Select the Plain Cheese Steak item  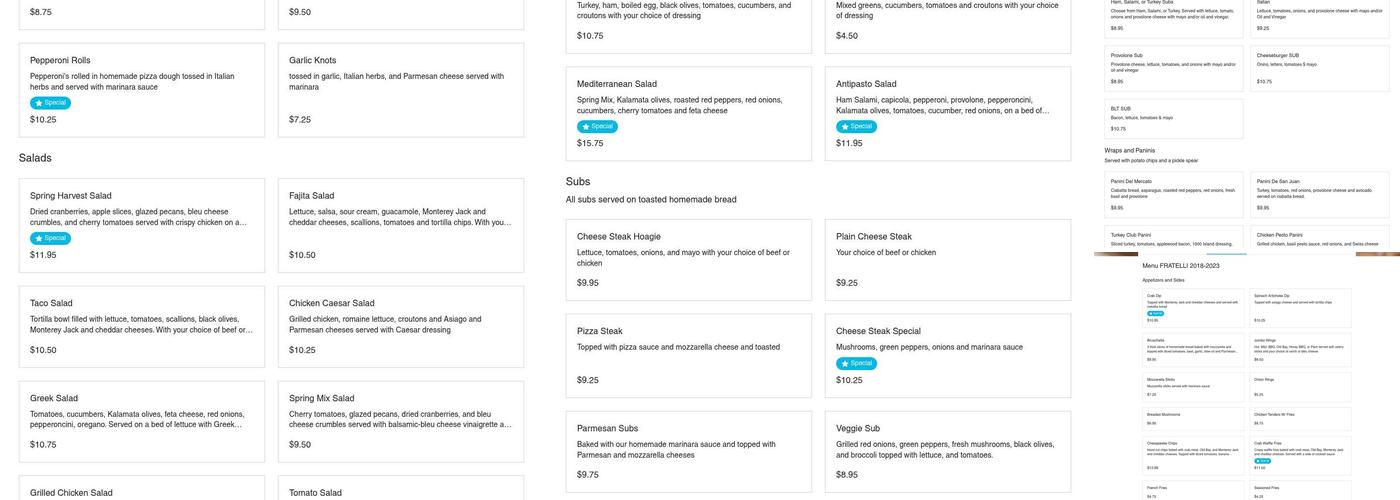pos(947,260)
